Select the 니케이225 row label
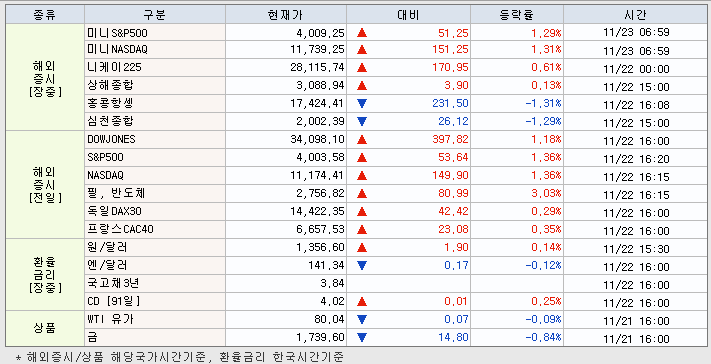711x364 pixels. click(114, 67)
